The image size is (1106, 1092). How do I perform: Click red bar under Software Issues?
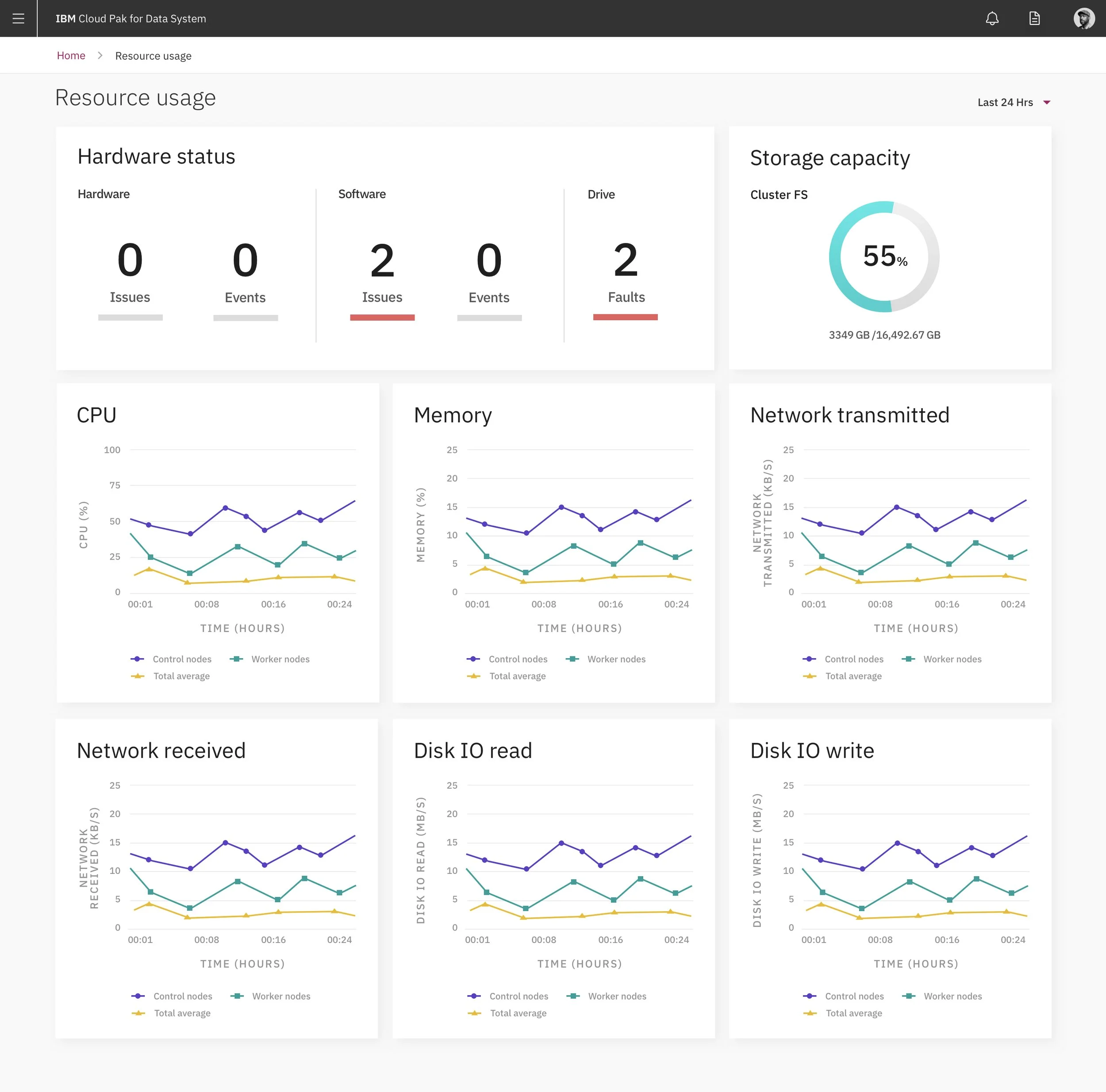coord(382,317)
